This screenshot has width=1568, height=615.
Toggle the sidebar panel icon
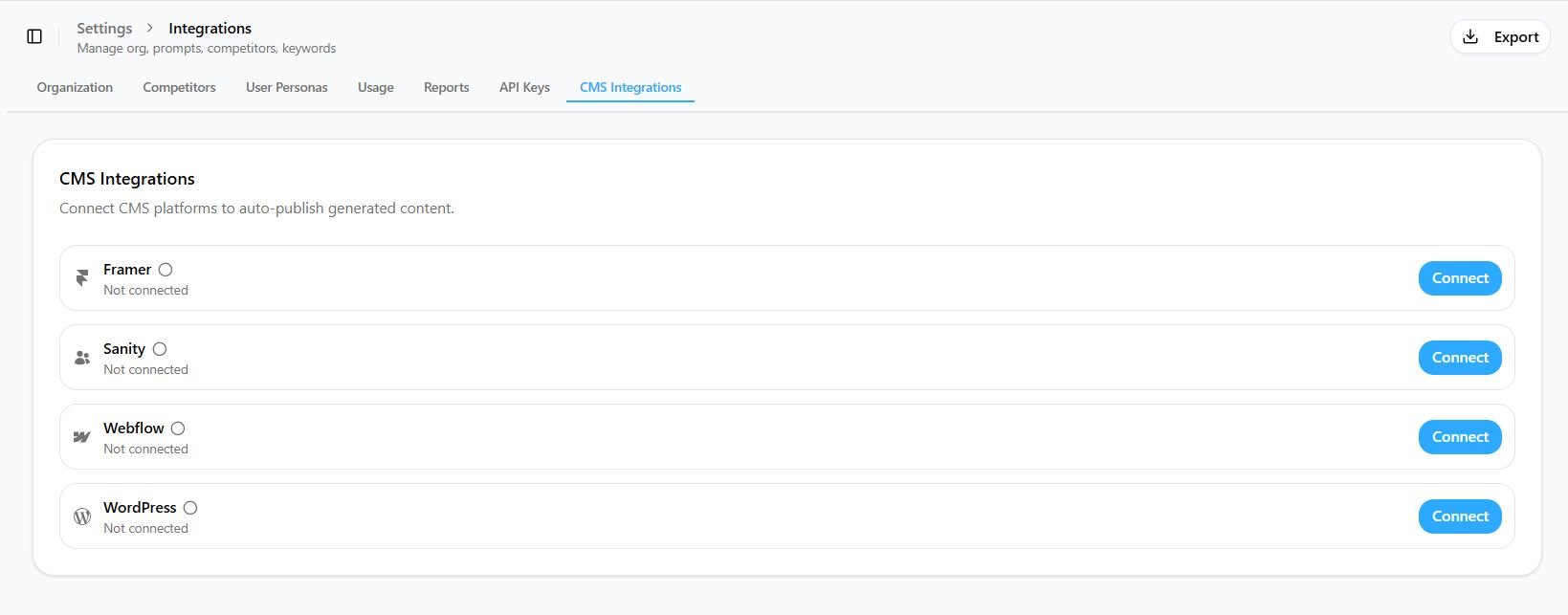tap(34, 36)
